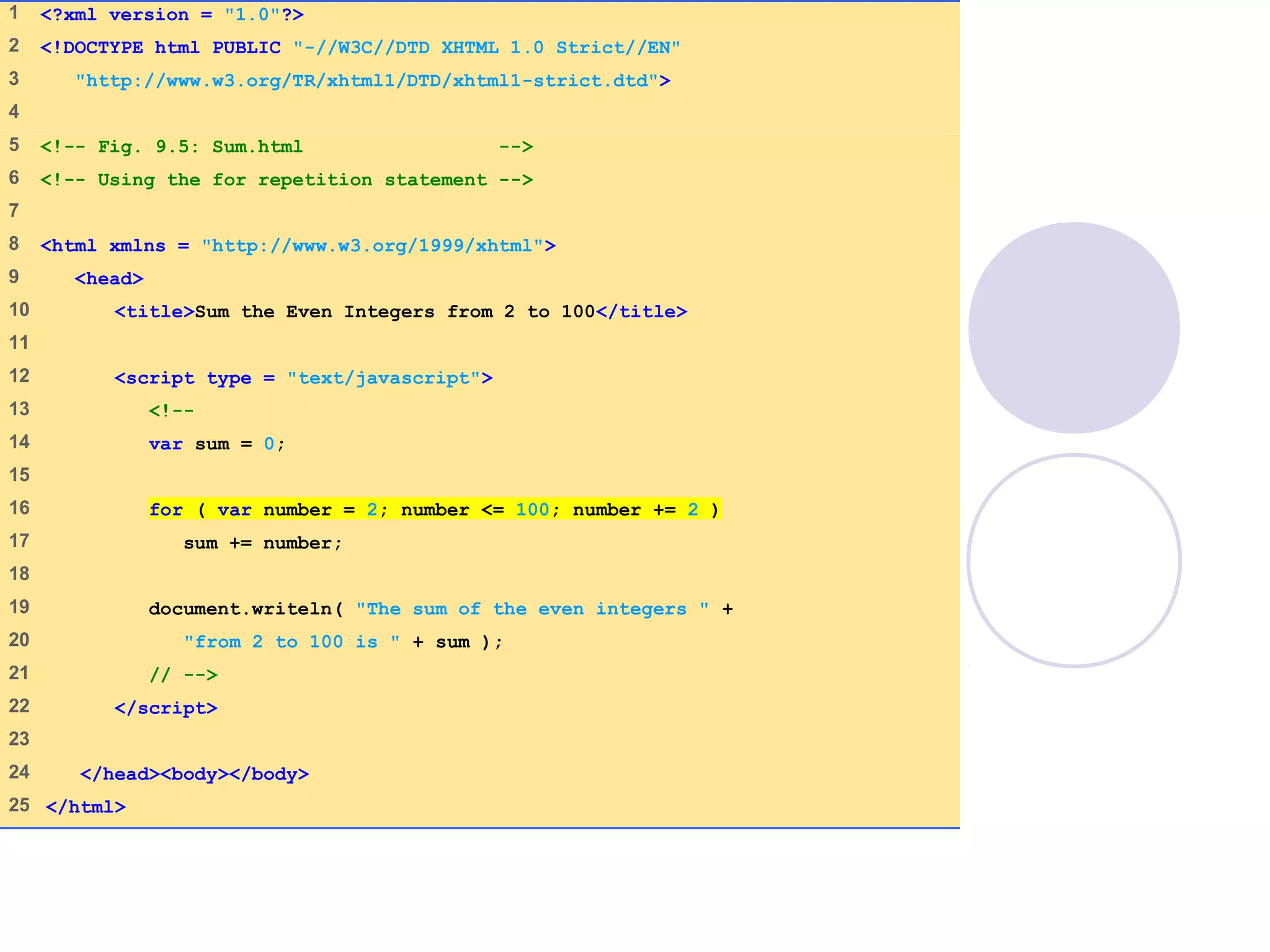Click the closing script tag on line 22
1270x952 pixels.
tap(166, 708)
